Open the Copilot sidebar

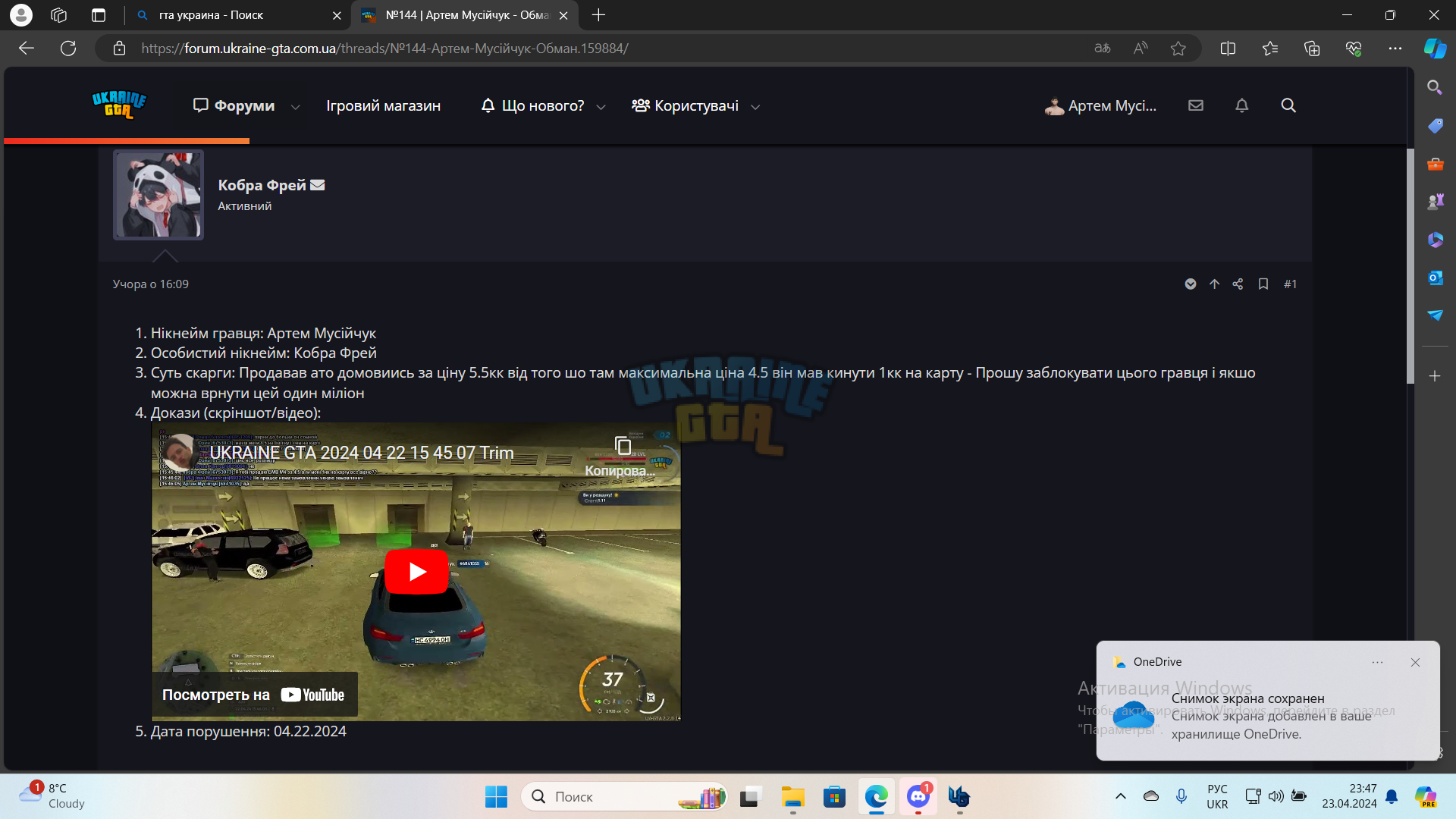point(1435,49)
